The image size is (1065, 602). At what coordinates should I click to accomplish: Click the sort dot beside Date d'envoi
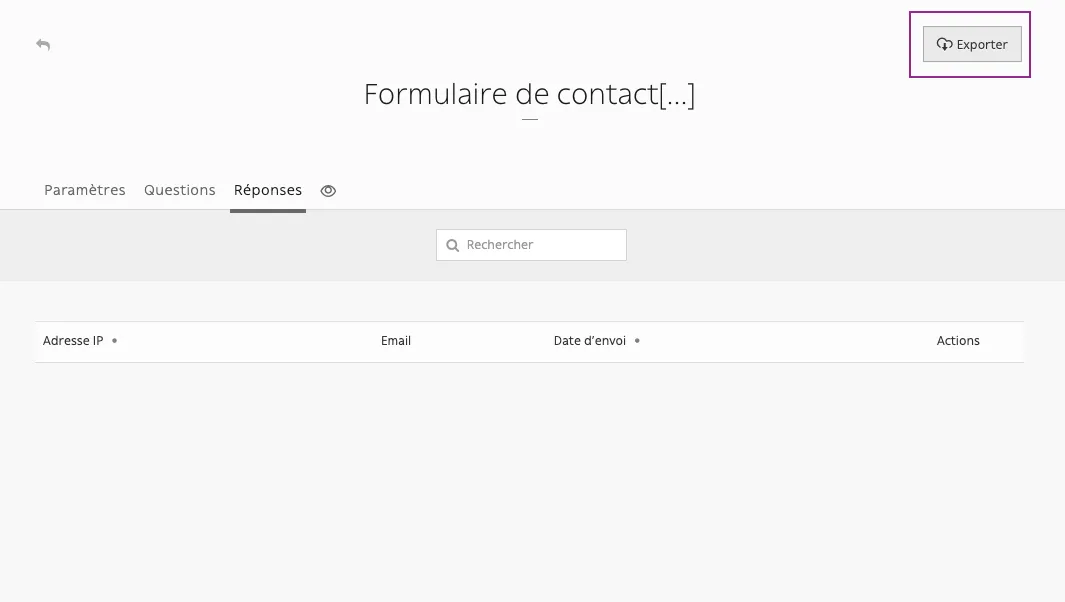pyautogui.click(x=637, y=340)
